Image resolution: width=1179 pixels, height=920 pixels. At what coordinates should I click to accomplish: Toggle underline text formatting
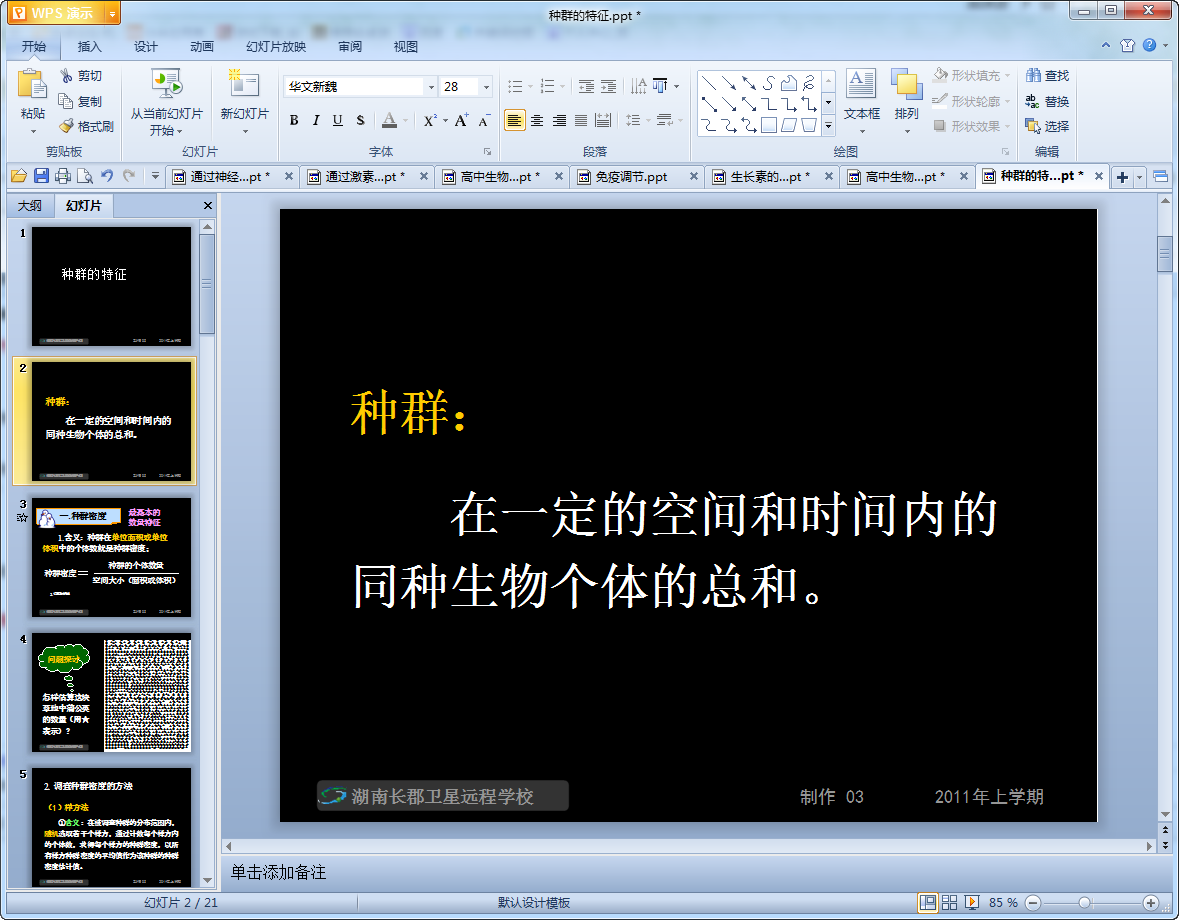click(338, 120)
